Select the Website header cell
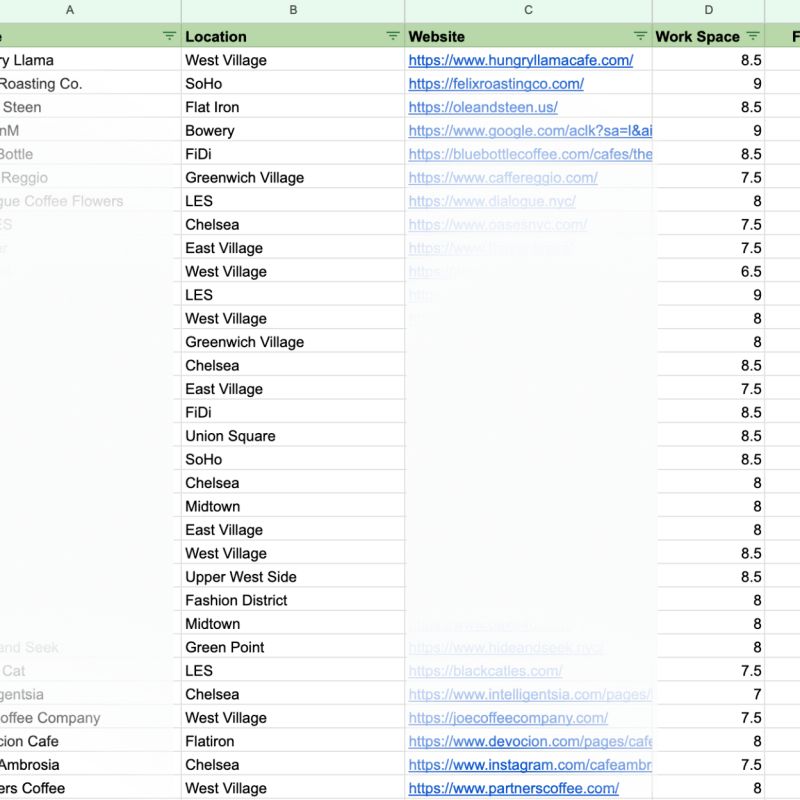 tap(528, 36)
